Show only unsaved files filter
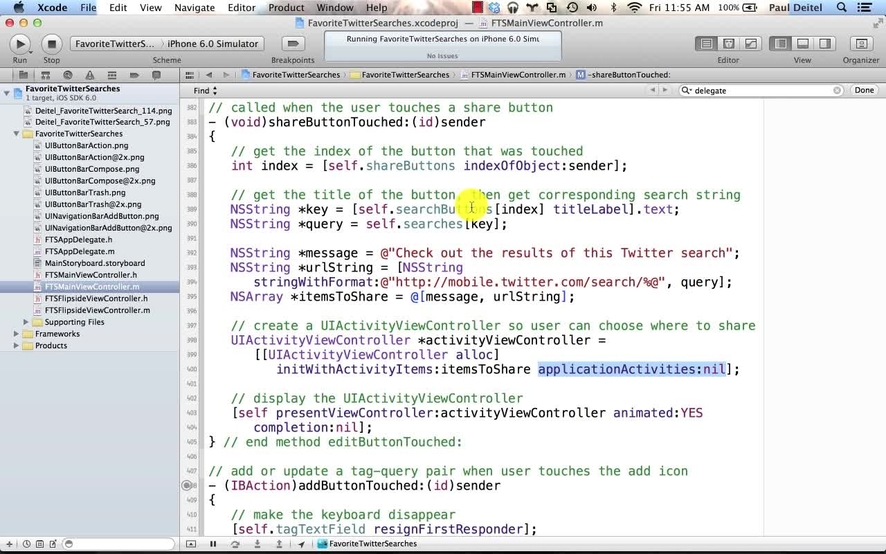The image size is (886, 554). pyautogui.click(x=53, y=544)
